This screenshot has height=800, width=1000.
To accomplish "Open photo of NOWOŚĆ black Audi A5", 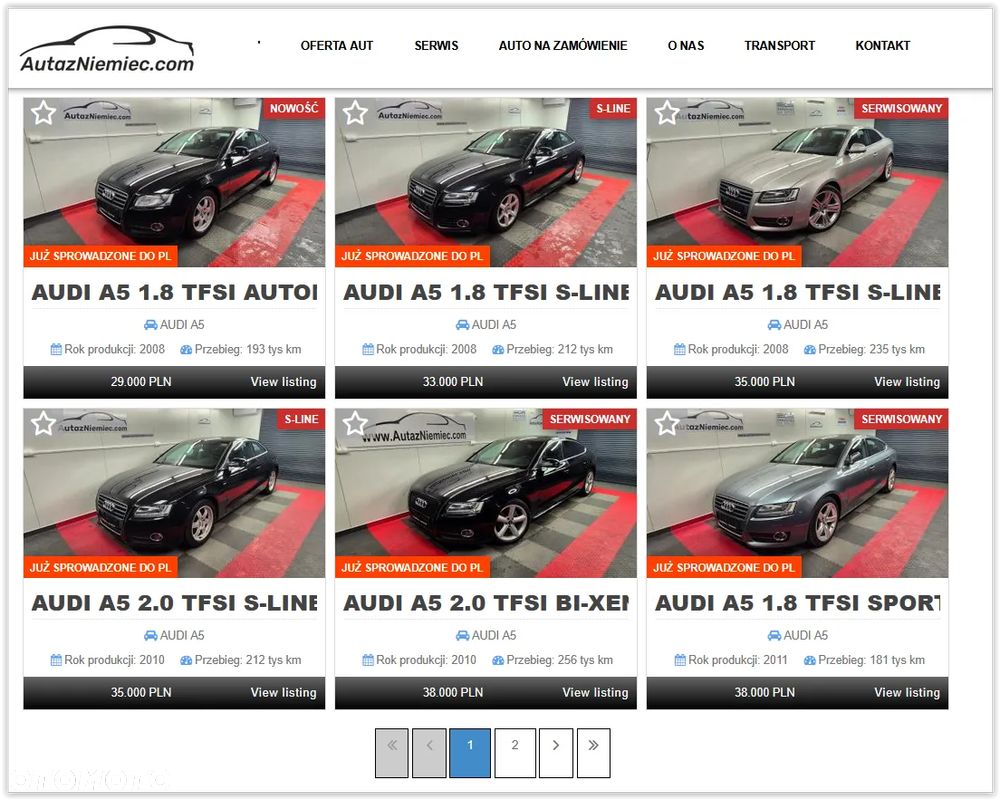I will (x=174, y=182).
